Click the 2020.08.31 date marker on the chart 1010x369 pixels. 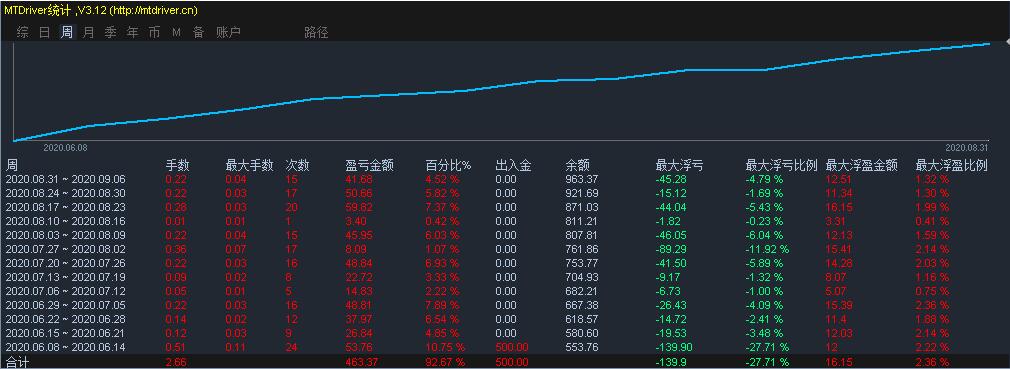[x=967, y=147]
